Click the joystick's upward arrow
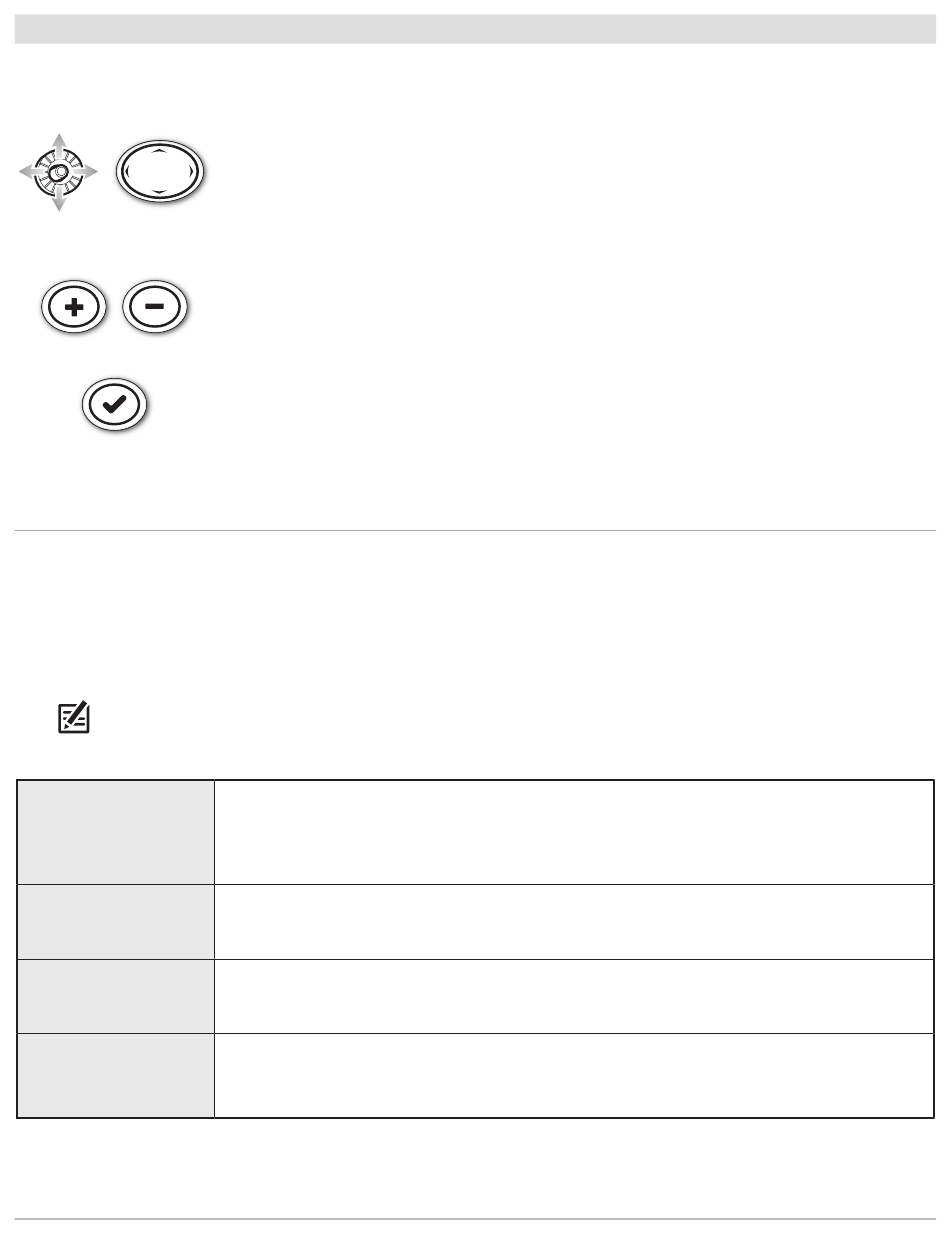 coord(58,142)
